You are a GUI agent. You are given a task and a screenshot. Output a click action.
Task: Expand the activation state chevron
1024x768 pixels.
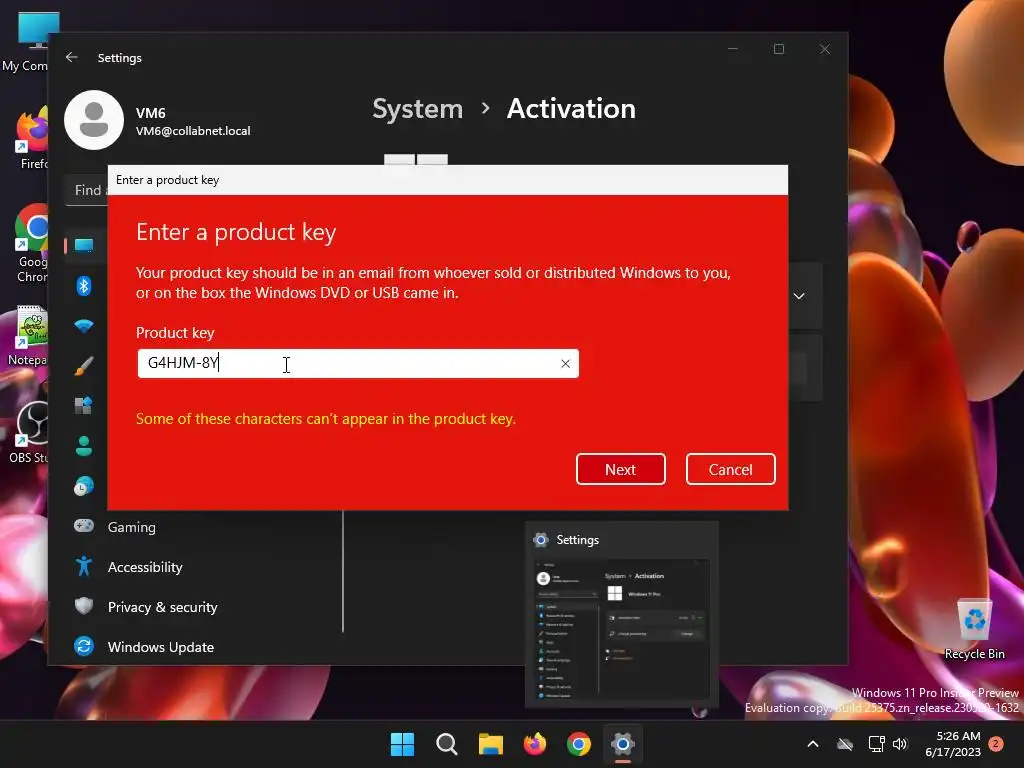(799, 296)
